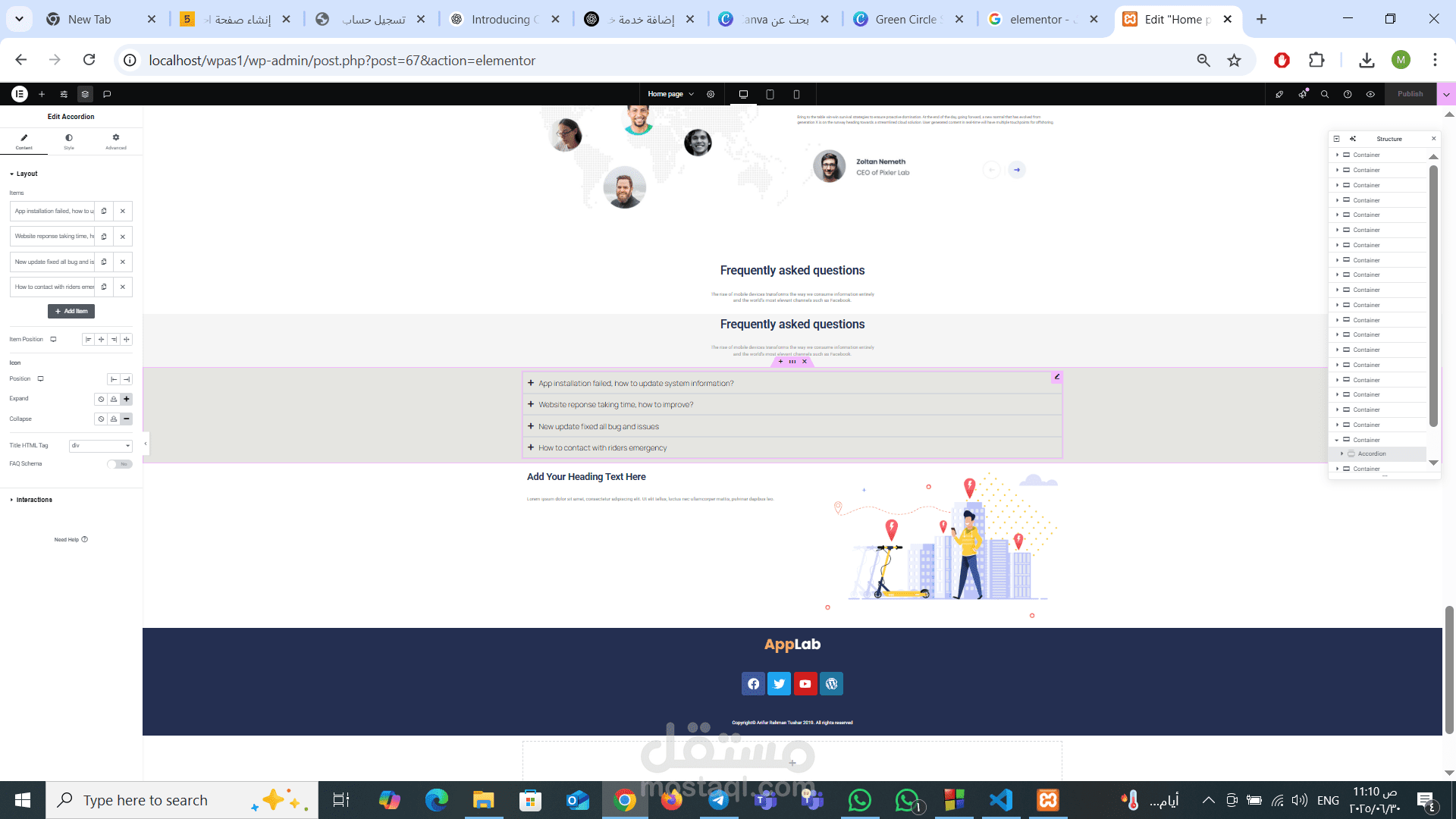The image size is (1456, 819).
Task: Toggle the FAQ Schema switch
Action: click(x=120, y=463)
